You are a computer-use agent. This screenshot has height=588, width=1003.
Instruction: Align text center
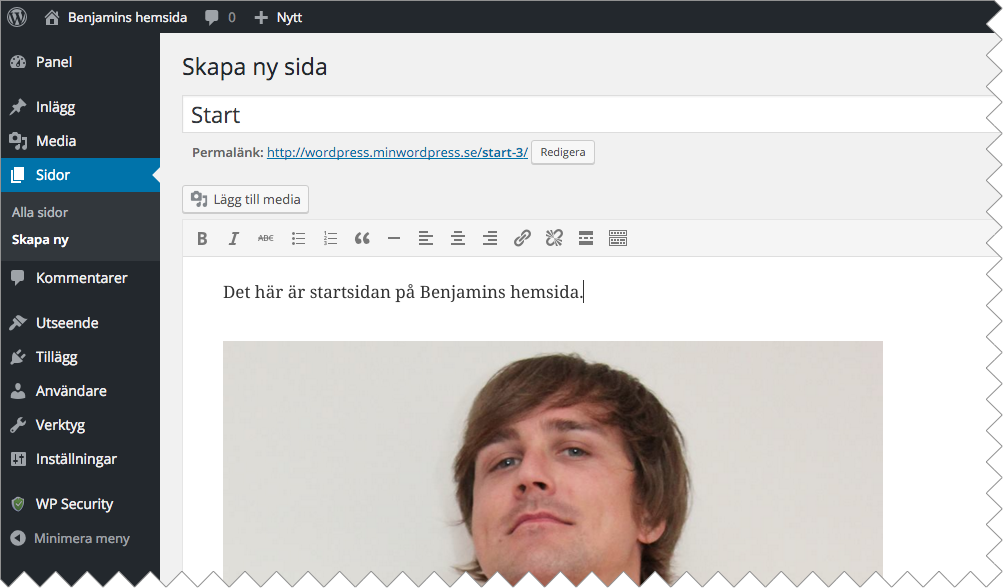[x=458, y=239]
